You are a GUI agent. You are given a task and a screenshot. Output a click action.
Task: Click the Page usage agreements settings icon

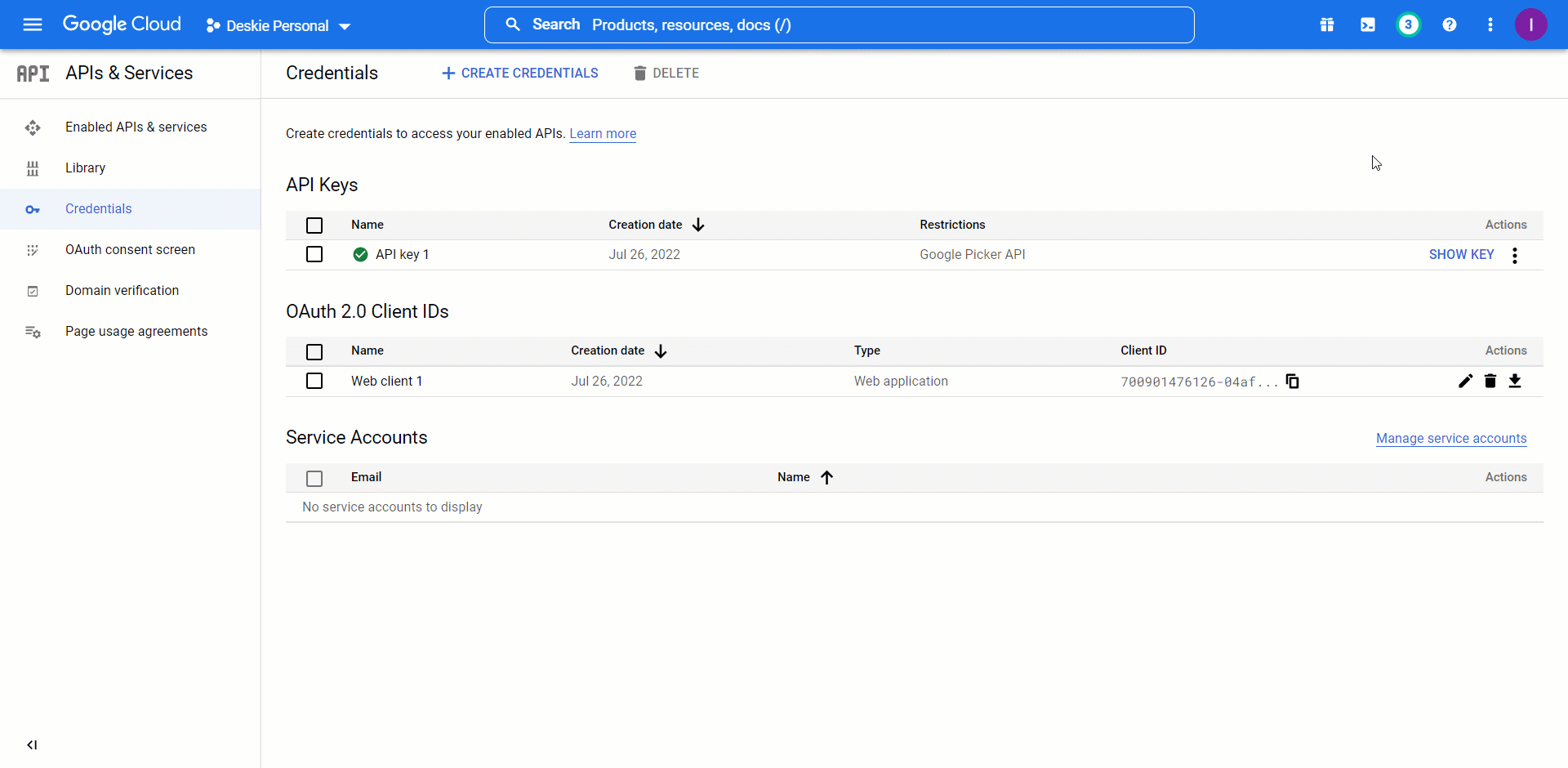[x=33, y=332]
